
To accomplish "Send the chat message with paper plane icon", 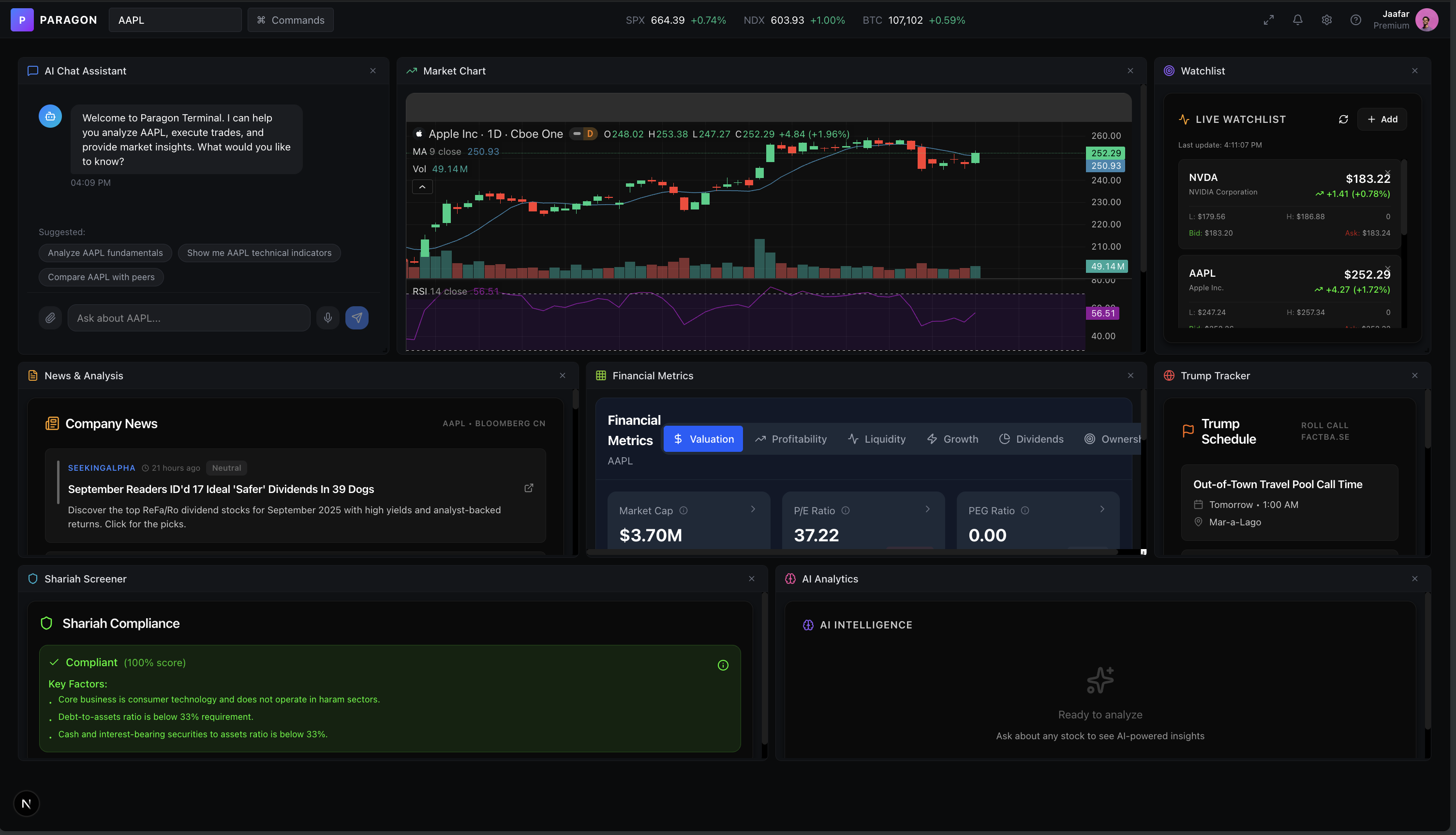I will coord(357,318).
